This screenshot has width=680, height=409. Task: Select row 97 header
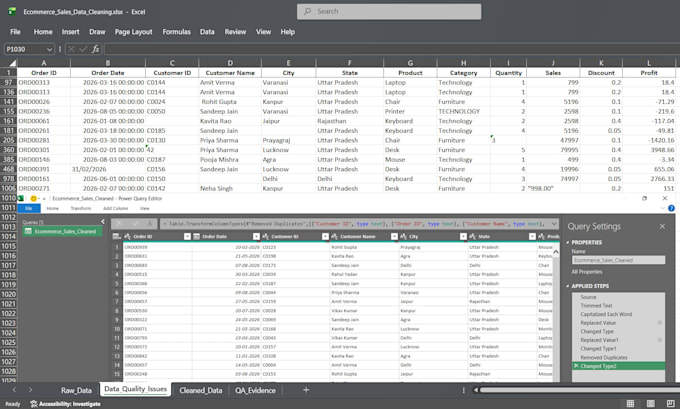pos(8,82)
